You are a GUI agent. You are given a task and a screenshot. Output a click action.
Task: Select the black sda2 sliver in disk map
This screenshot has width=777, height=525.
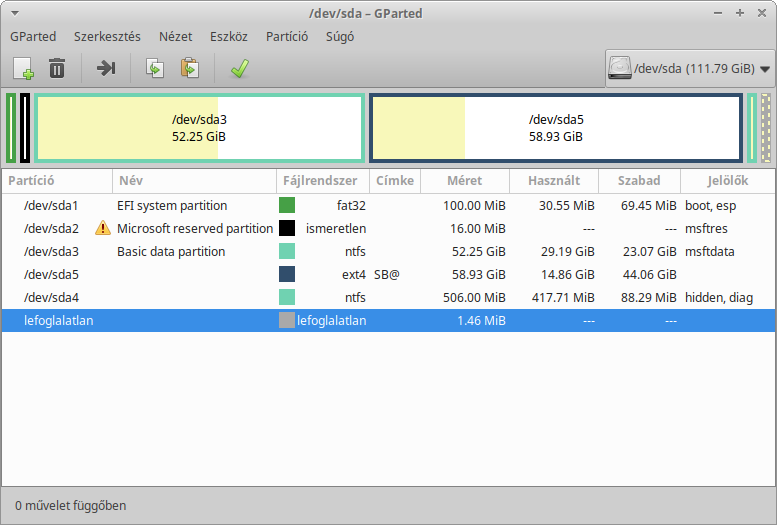pos(25,128)
